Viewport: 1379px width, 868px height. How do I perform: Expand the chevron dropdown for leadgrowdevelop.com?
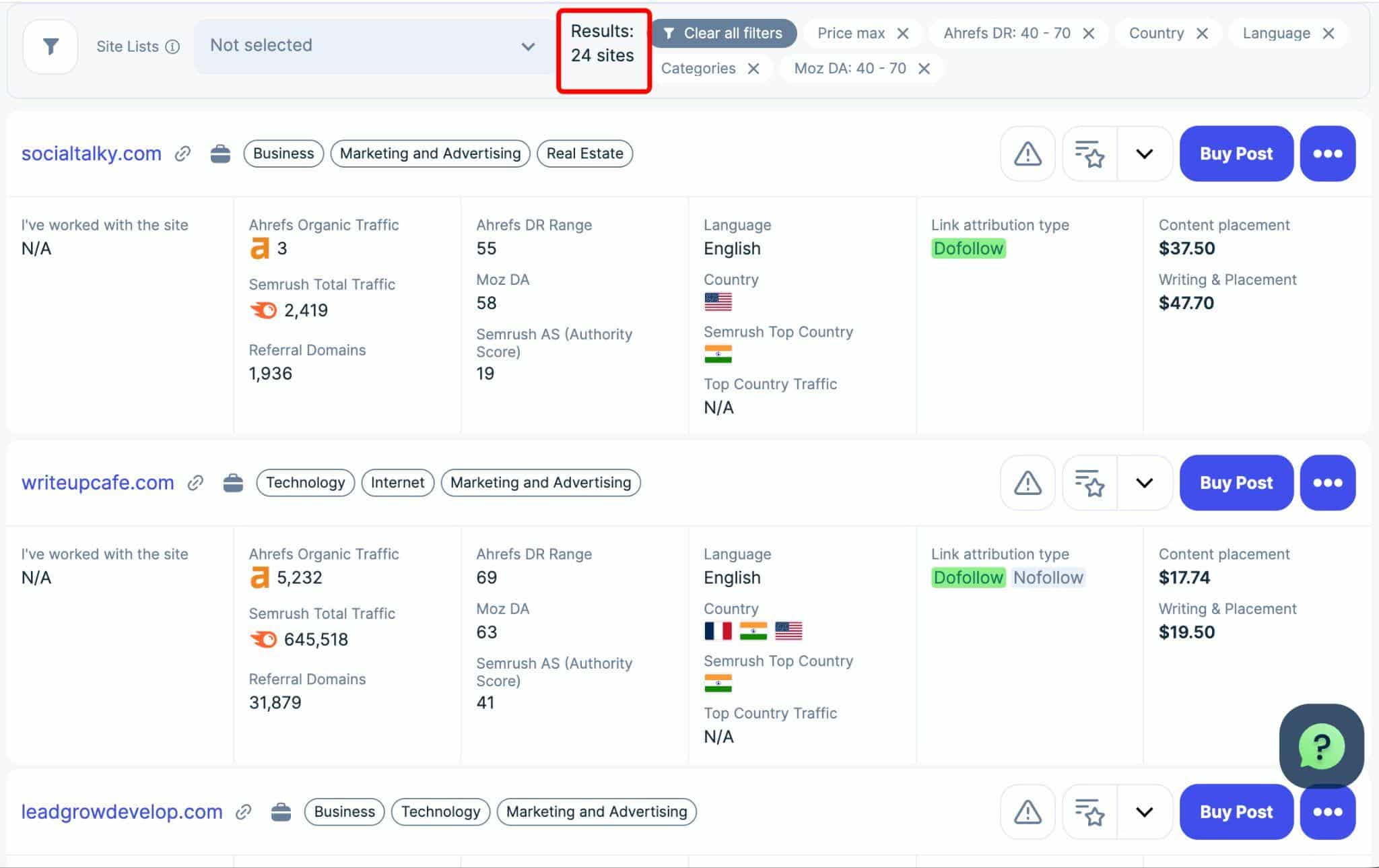[1145, 812]
